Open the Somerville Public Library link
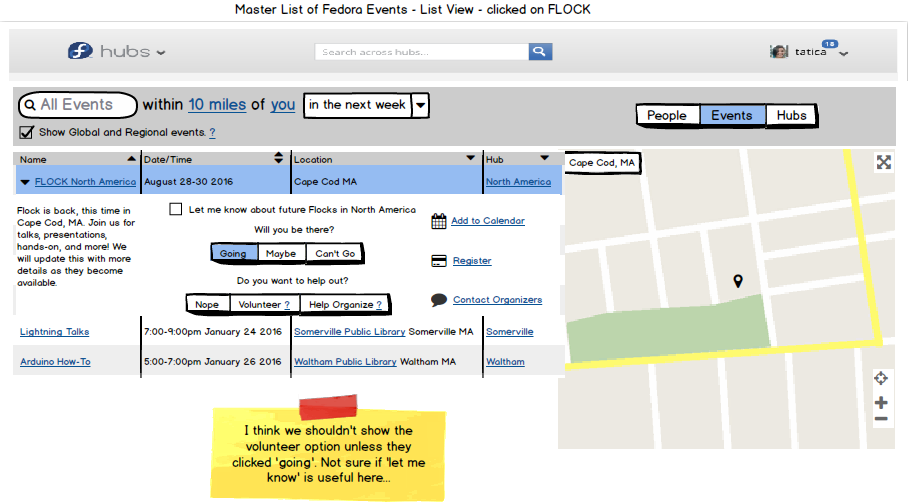The image size is (908, 502). coord(349,332)
